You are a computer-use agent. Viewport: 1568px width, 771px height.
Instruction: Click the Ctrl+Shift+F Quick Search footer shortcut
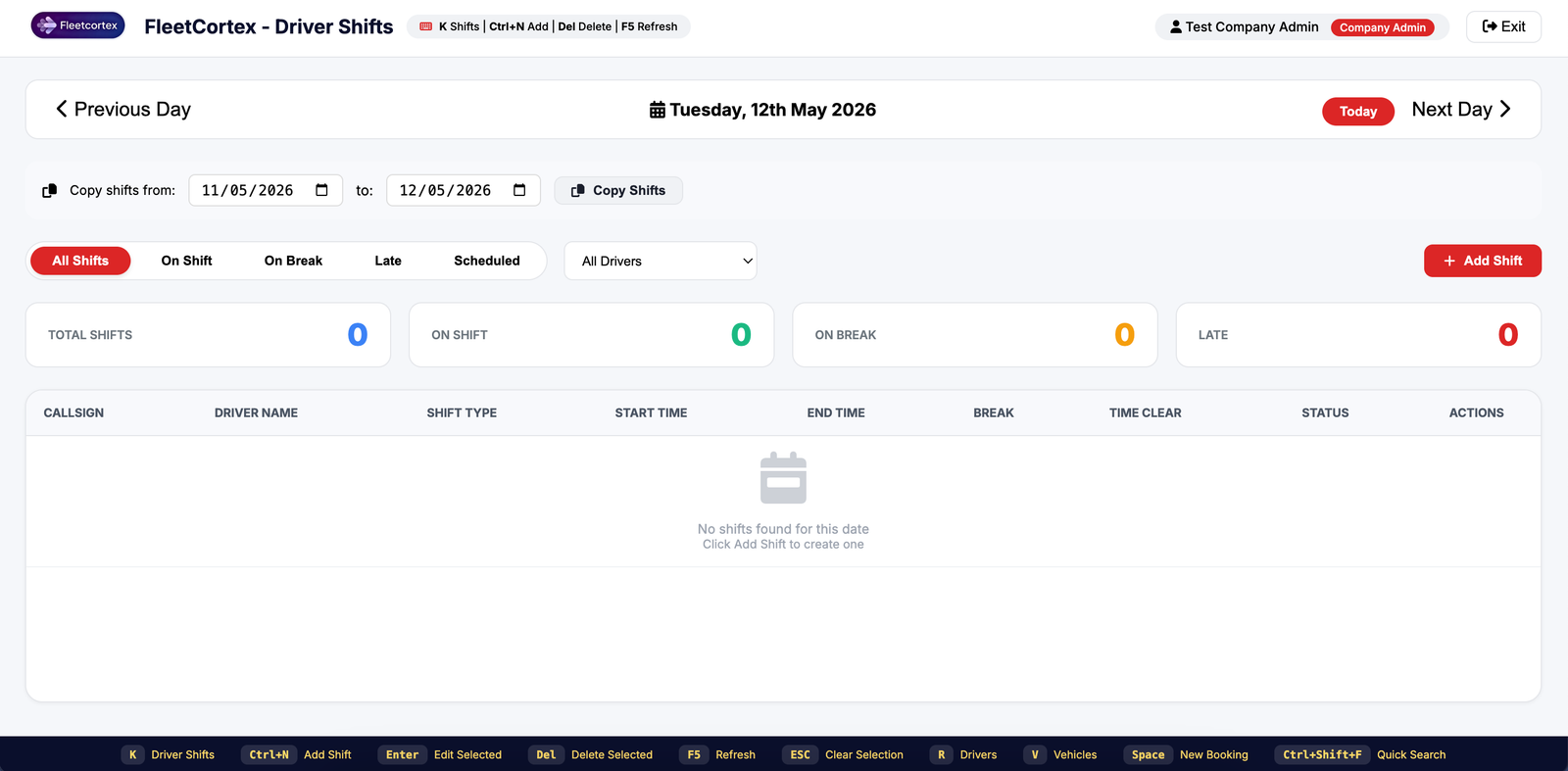(x=1360, y=754)
